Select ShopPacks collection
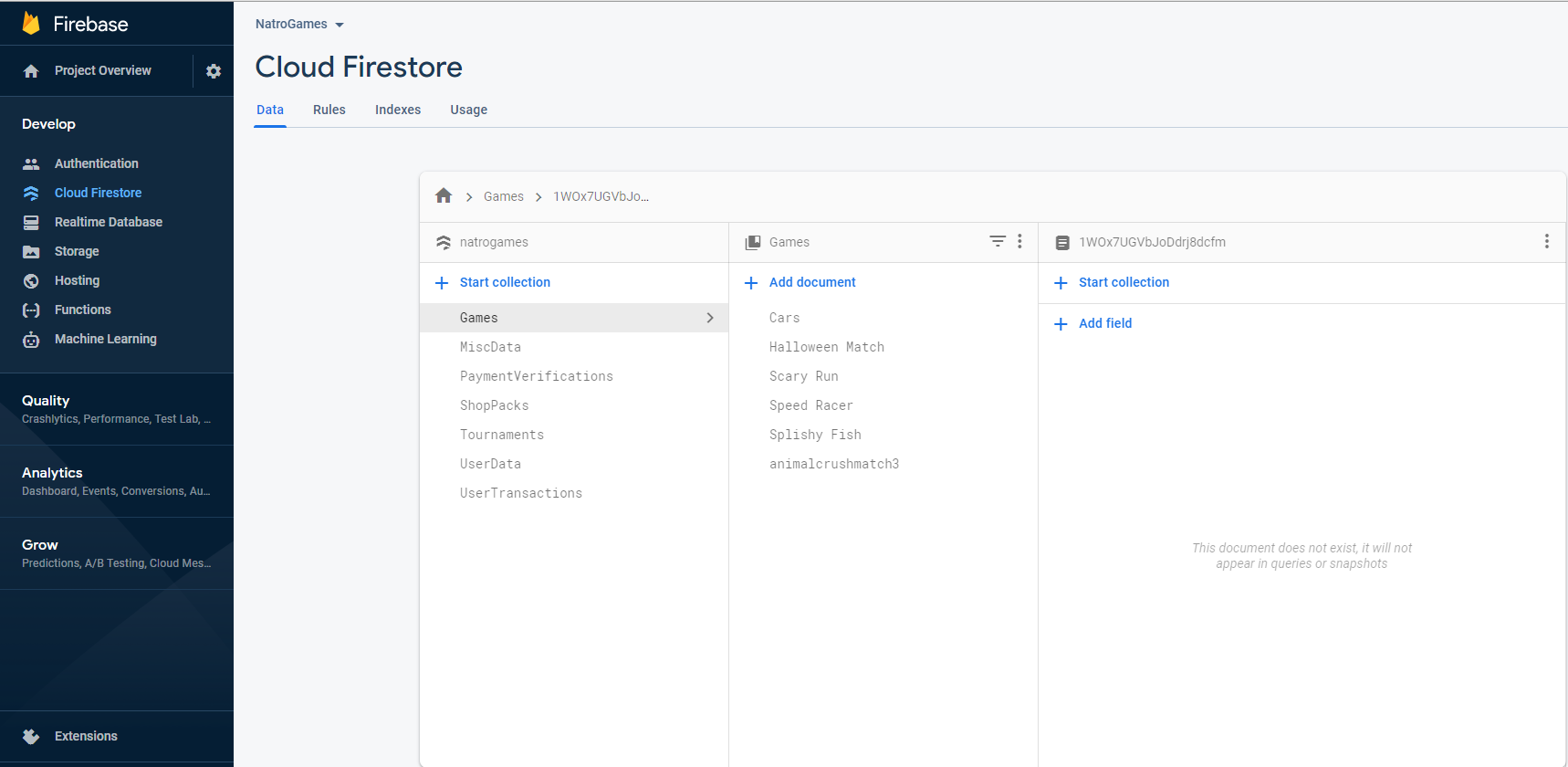 pos(574,405)
